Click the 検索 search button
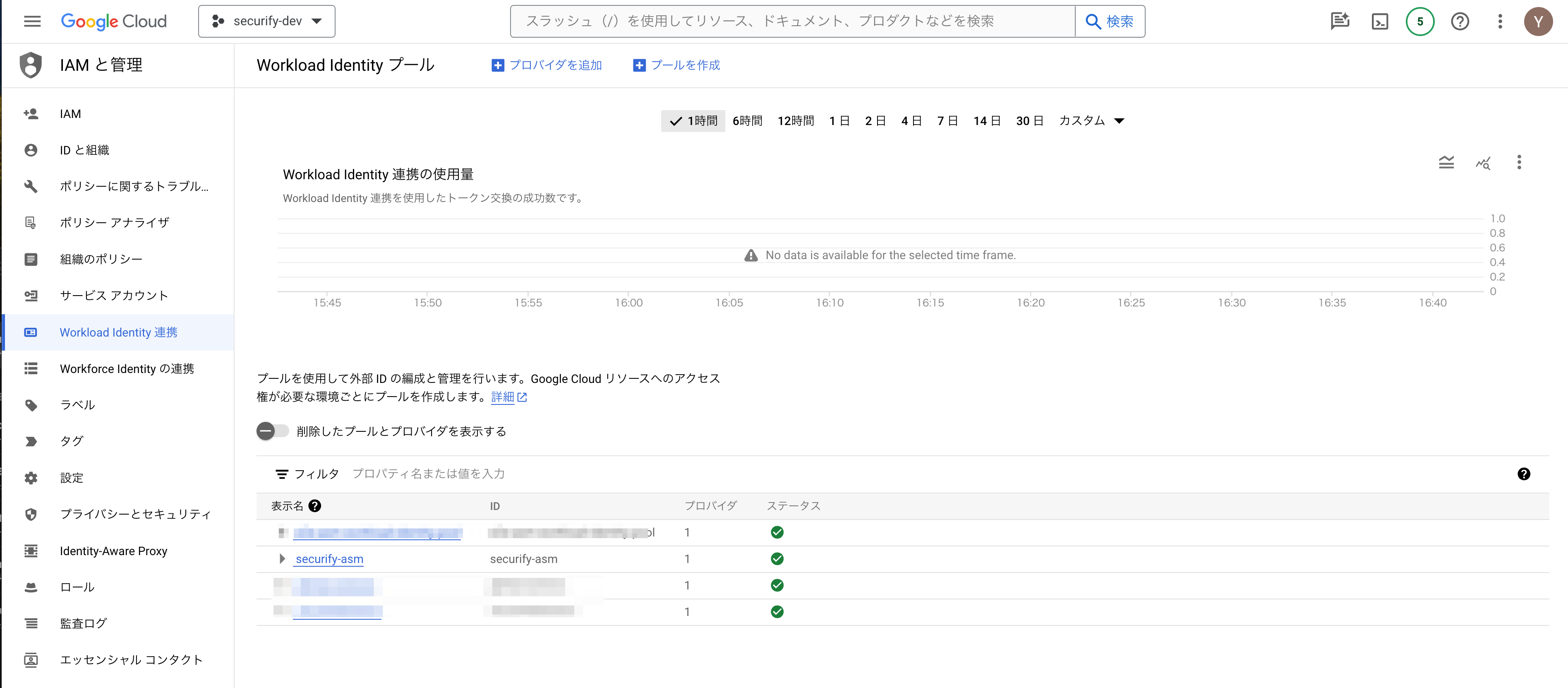 [x=1110, y=21]
